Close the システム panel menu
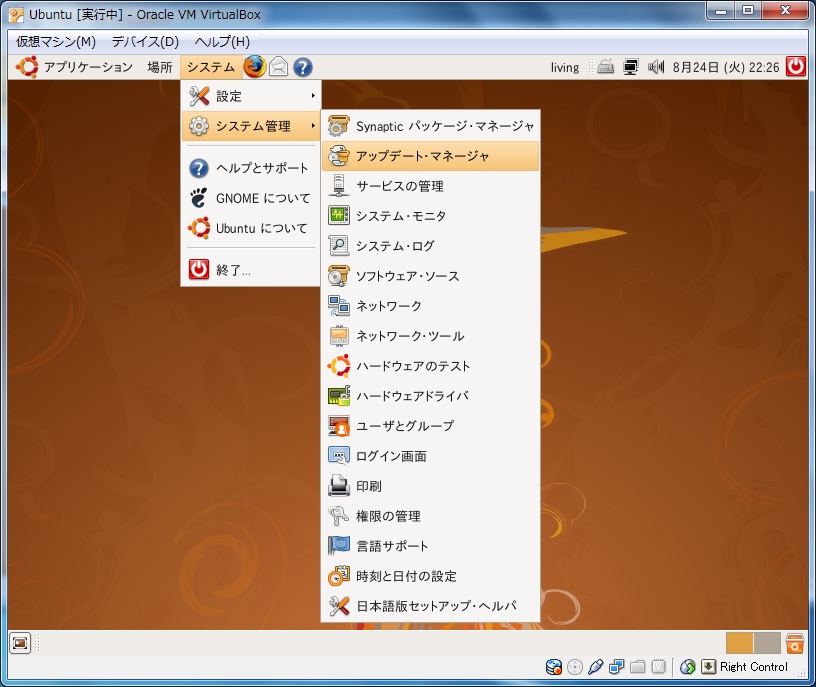Viewport: 816px width, 687px height. [x=211, y=67]
